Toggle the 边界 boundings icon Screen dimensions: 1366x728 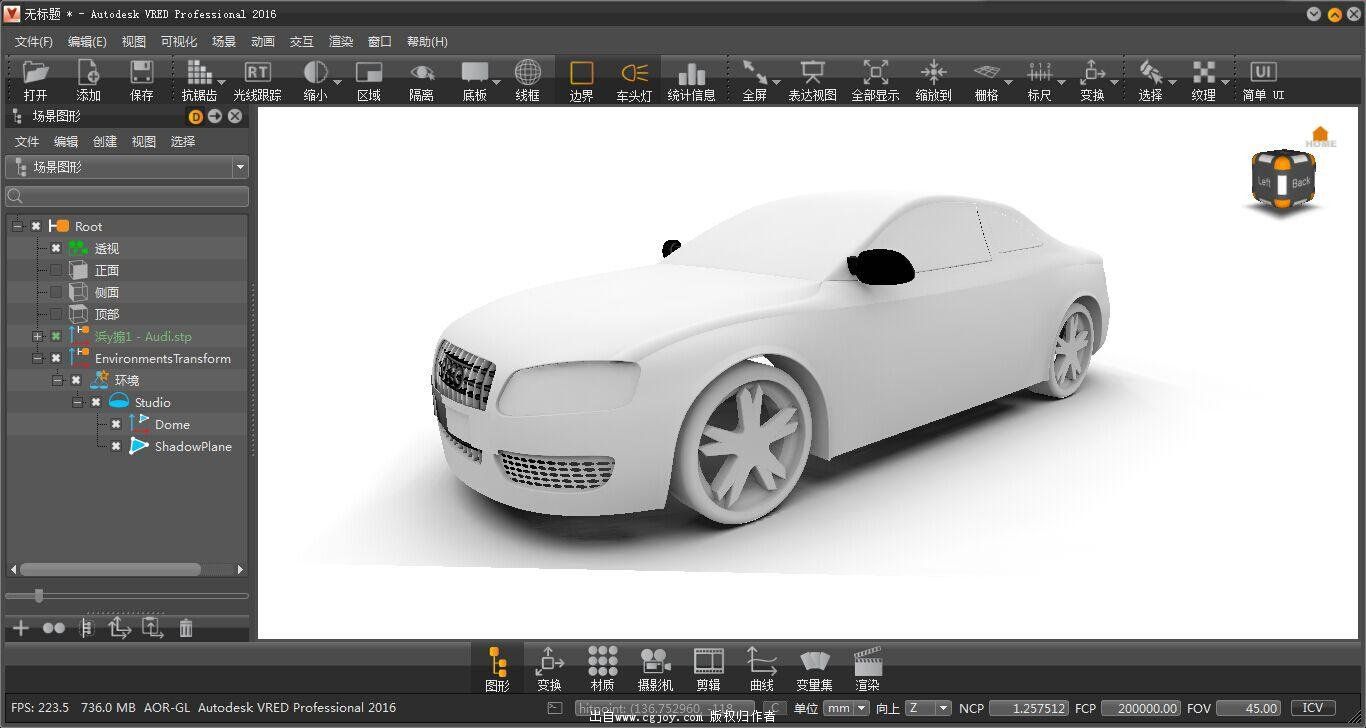(x=581, y=72)
